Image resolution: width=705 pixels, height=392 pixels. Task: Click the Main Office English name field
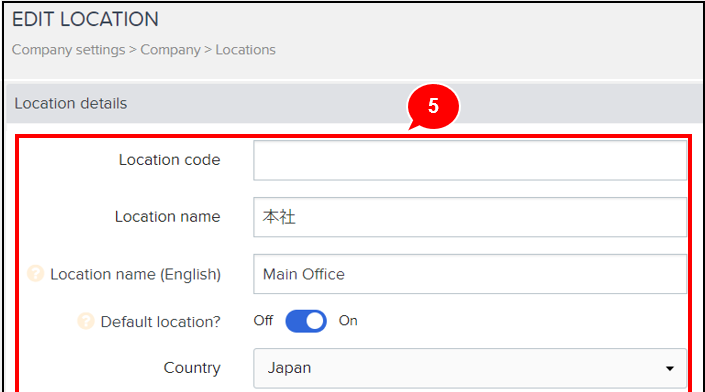pyautogui.click(x=470, y=274)
